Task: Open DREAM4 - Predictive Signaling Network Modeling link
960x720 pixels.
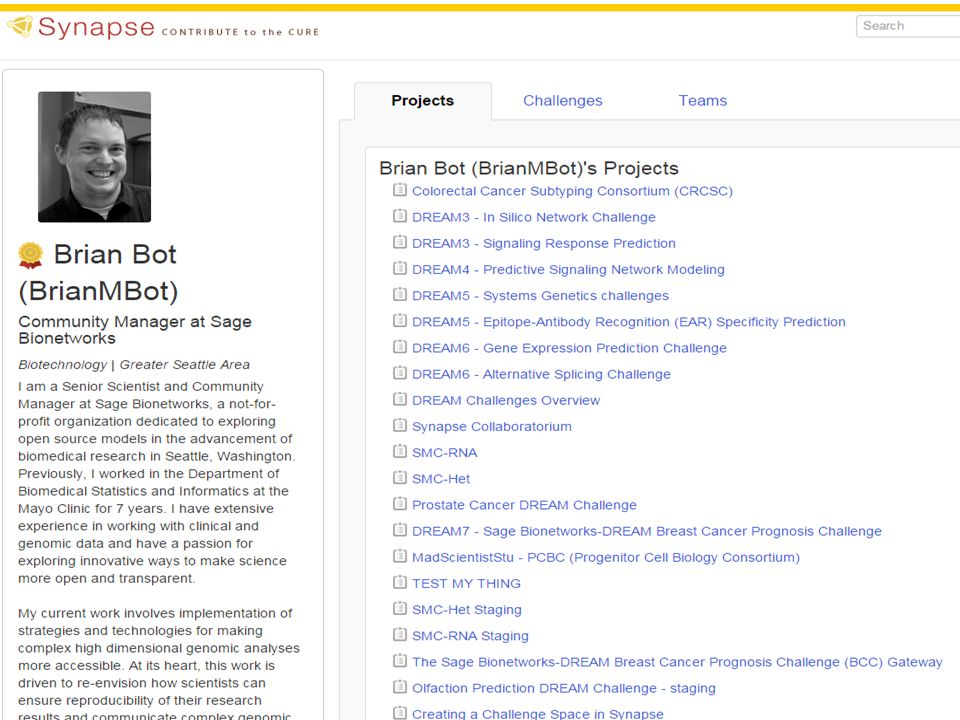Action: click(568, 269)
